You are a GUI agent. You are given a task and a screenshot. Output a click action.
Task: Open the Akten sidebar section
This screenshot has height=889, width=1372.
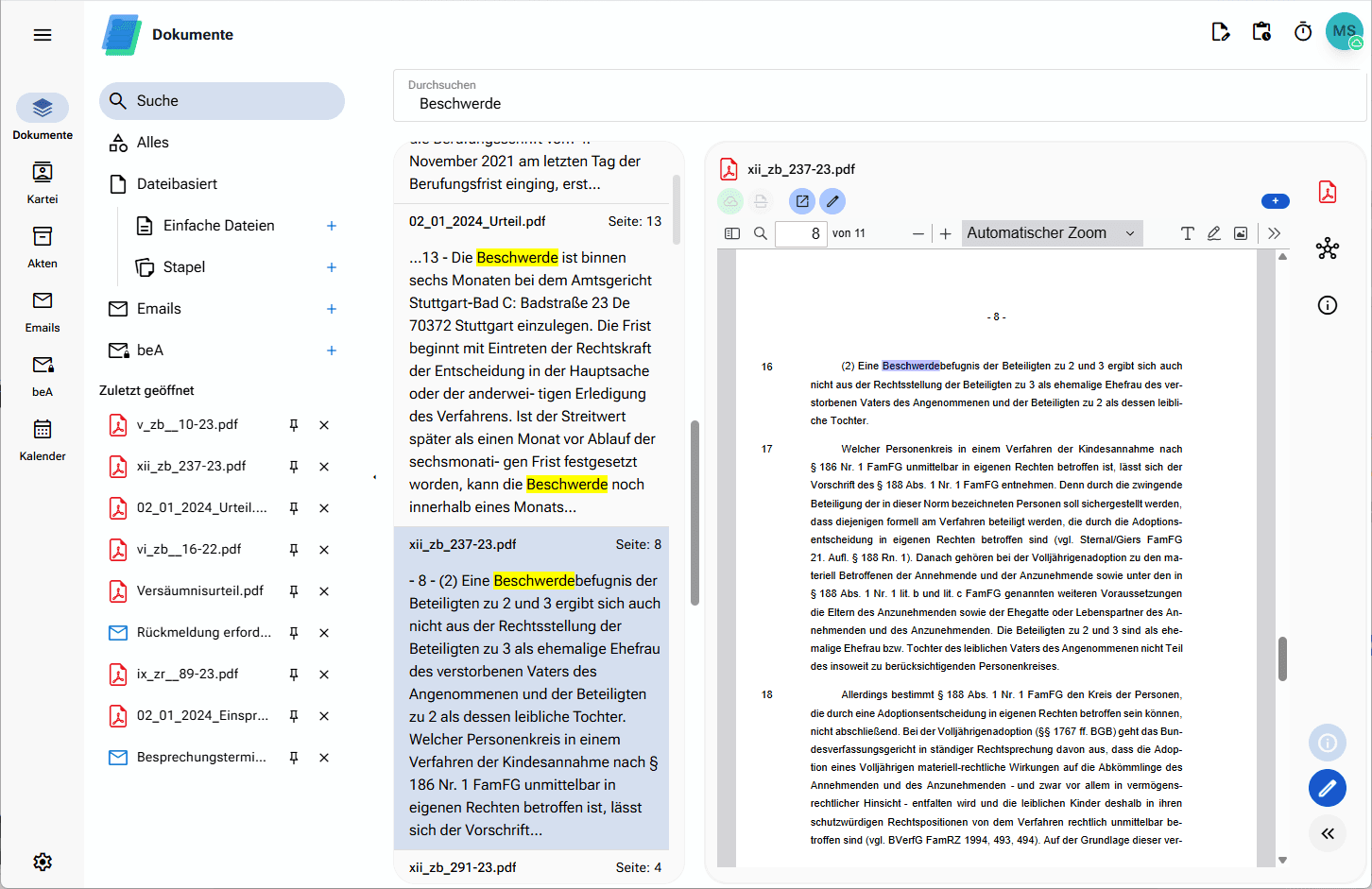[43, 247]
